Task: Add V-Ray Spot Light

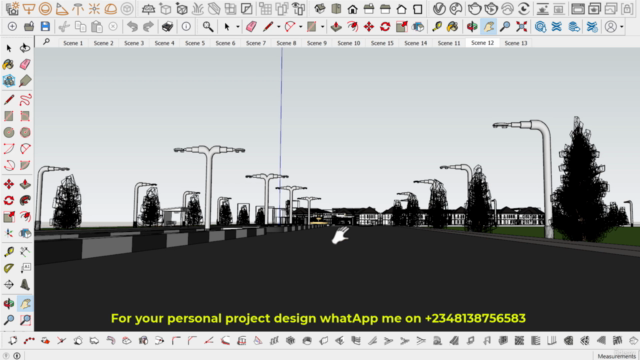Action: click(62, 9)
